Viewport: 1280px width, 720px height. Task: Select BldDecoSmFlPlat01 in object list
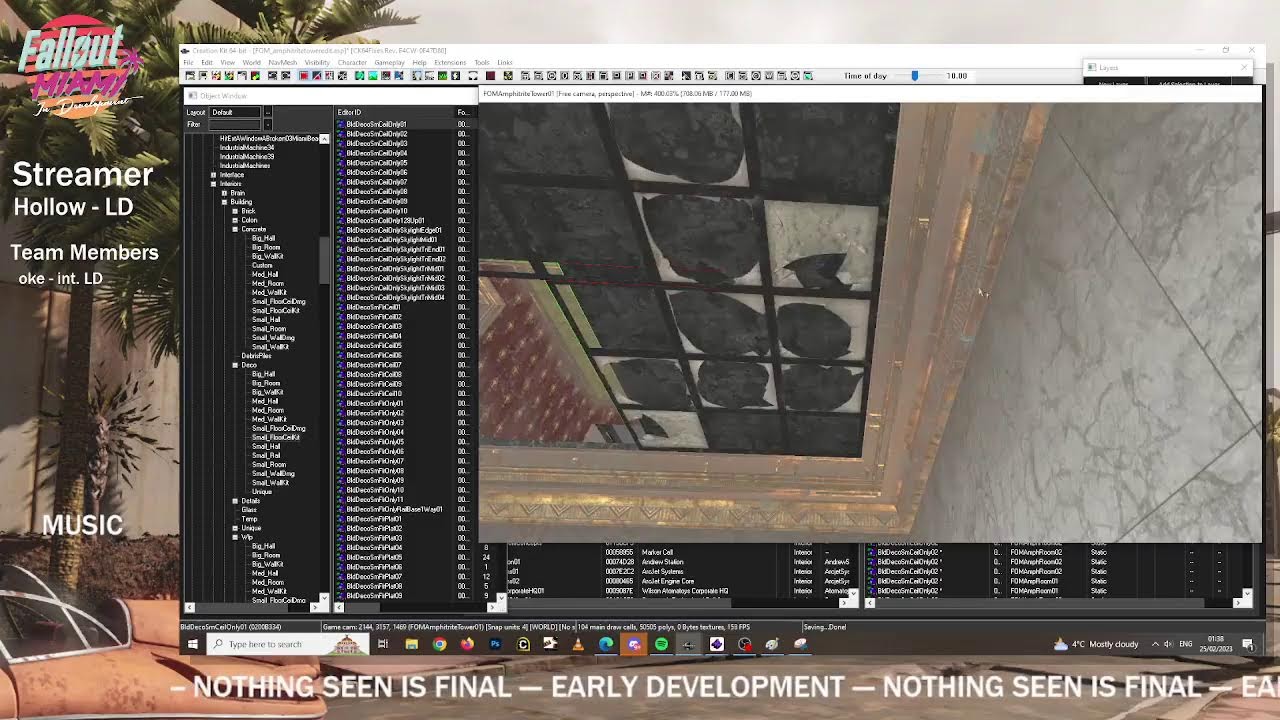coord(374,519)
